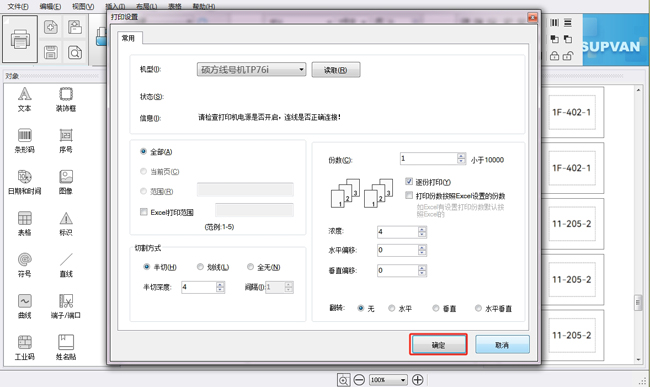The image size is (650, 387).
Task: Click the 取消 cancel button
Action: (502, 344)
